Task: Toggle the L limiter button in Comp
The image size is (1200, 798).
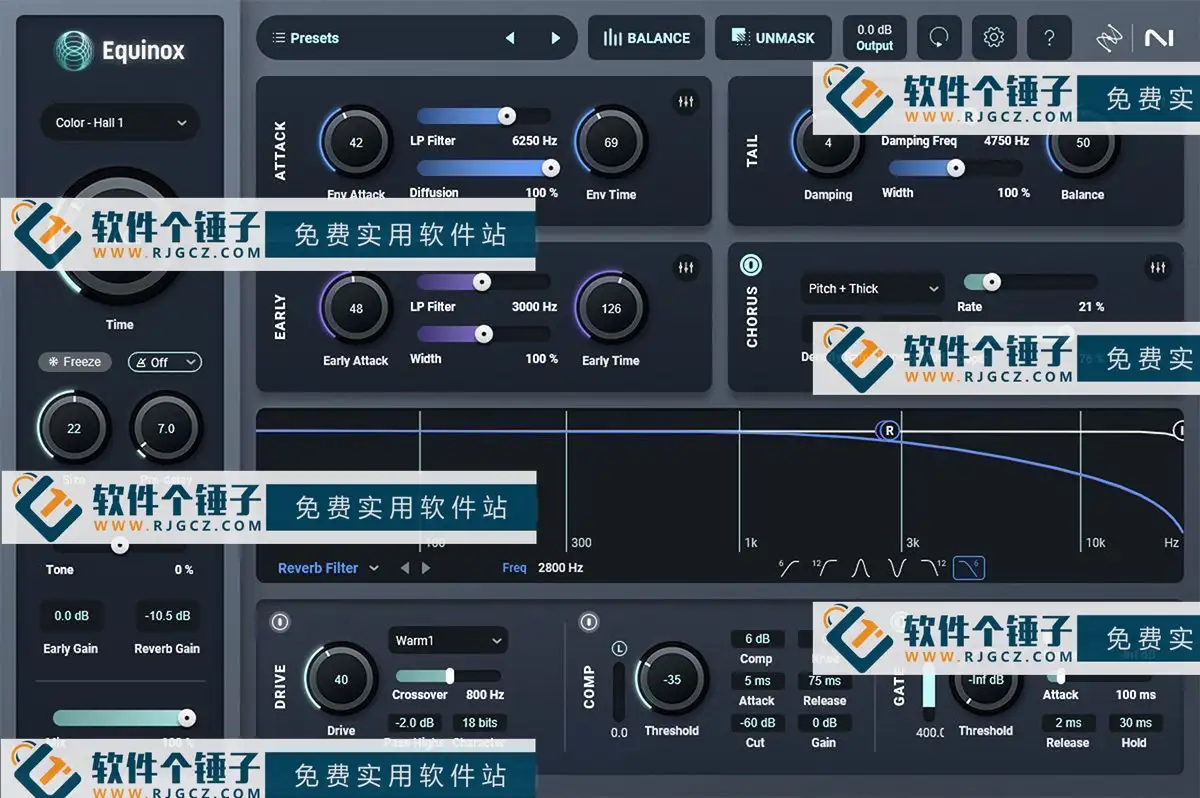Action: click(619, 649)
